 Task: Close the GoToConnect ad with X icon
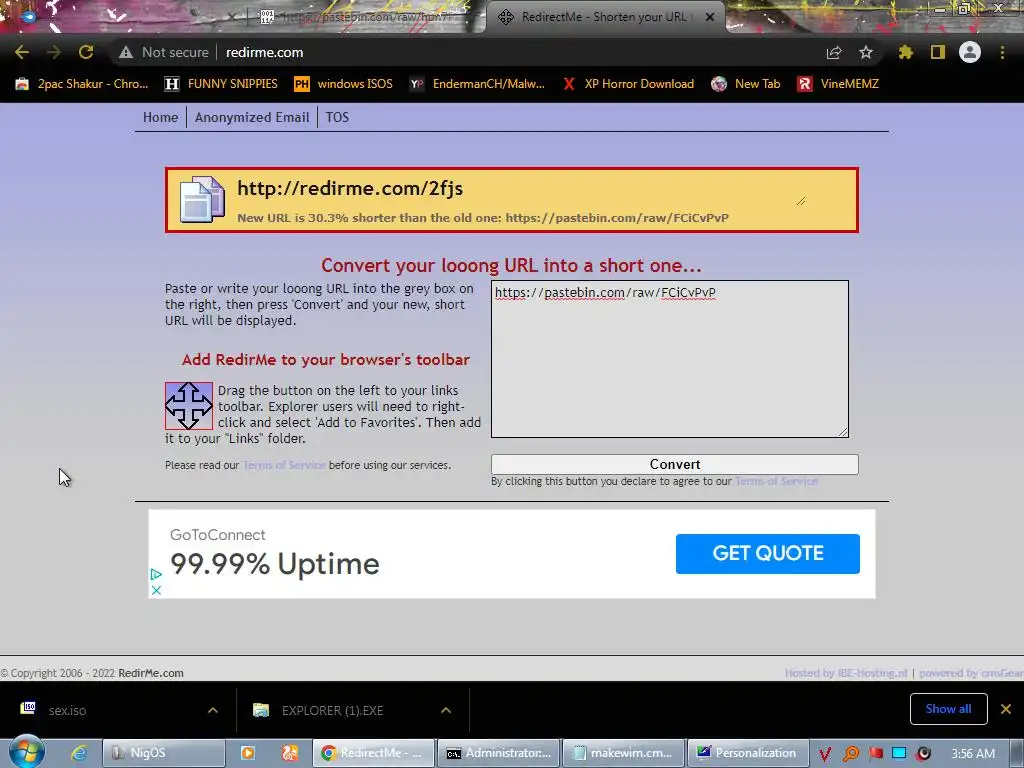[x=156, y=590]
